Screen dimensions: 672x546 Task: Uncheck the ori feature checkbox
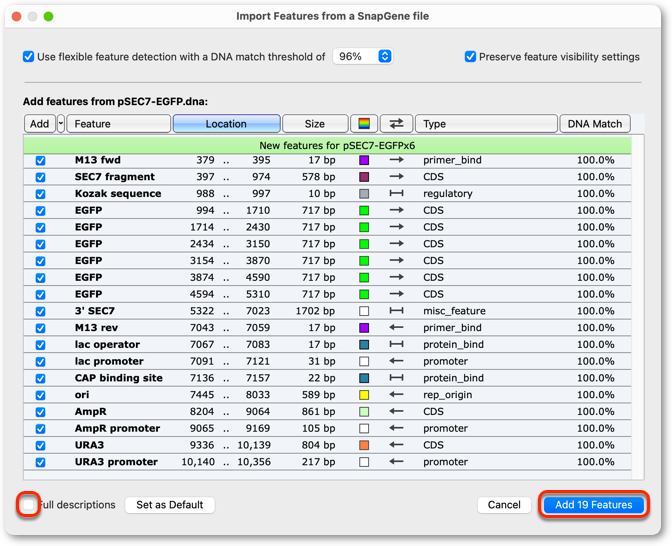[40, 395]
